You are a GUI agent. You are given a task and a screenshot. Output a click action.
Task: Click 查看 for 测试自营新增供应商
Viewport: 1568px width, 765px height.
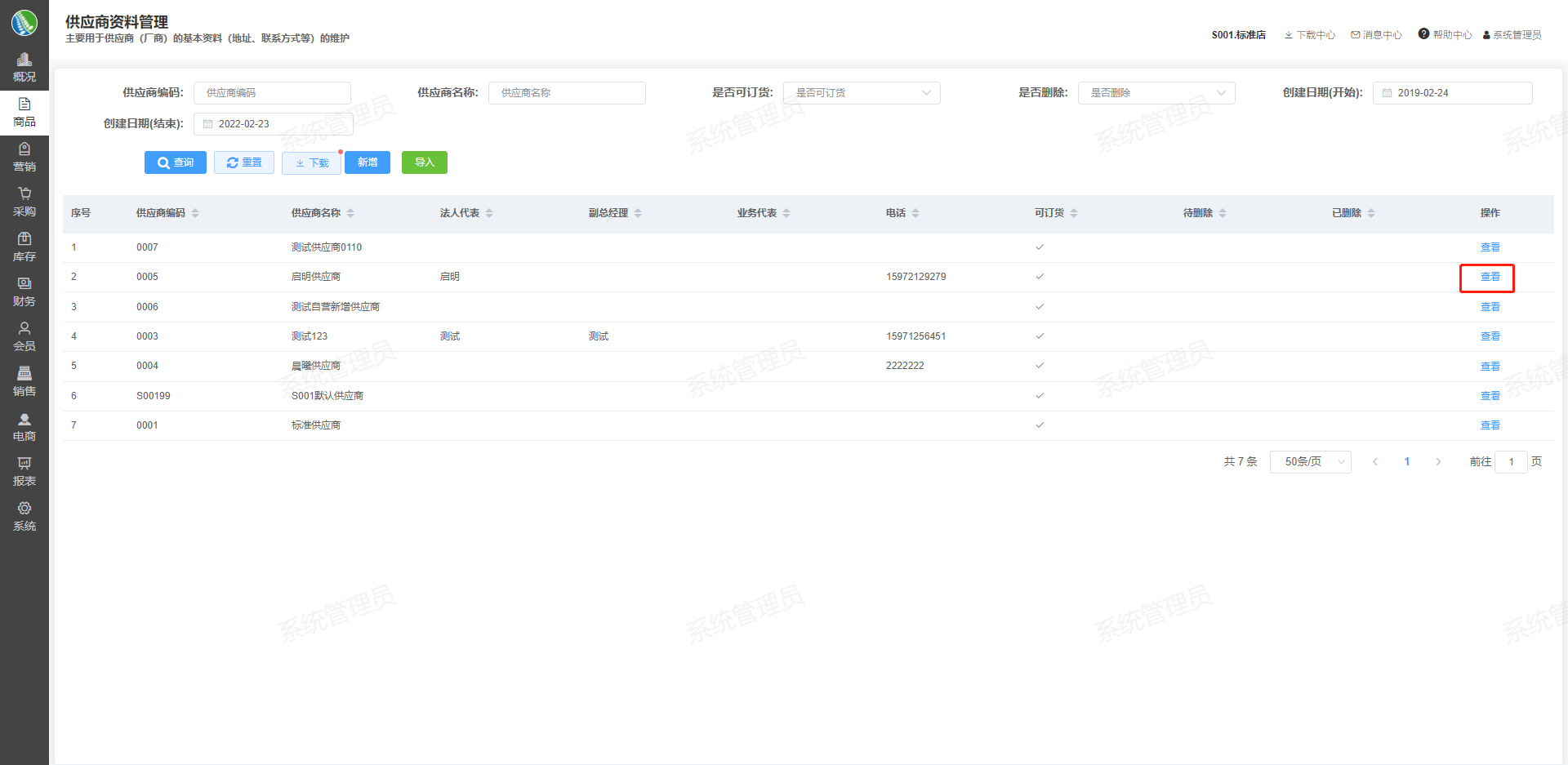pos(1490,307)
